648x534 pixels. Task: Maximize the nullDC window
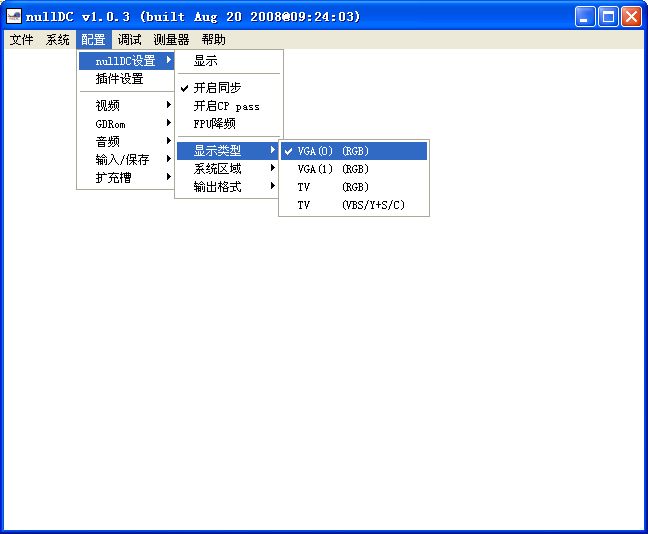(608, 17)
